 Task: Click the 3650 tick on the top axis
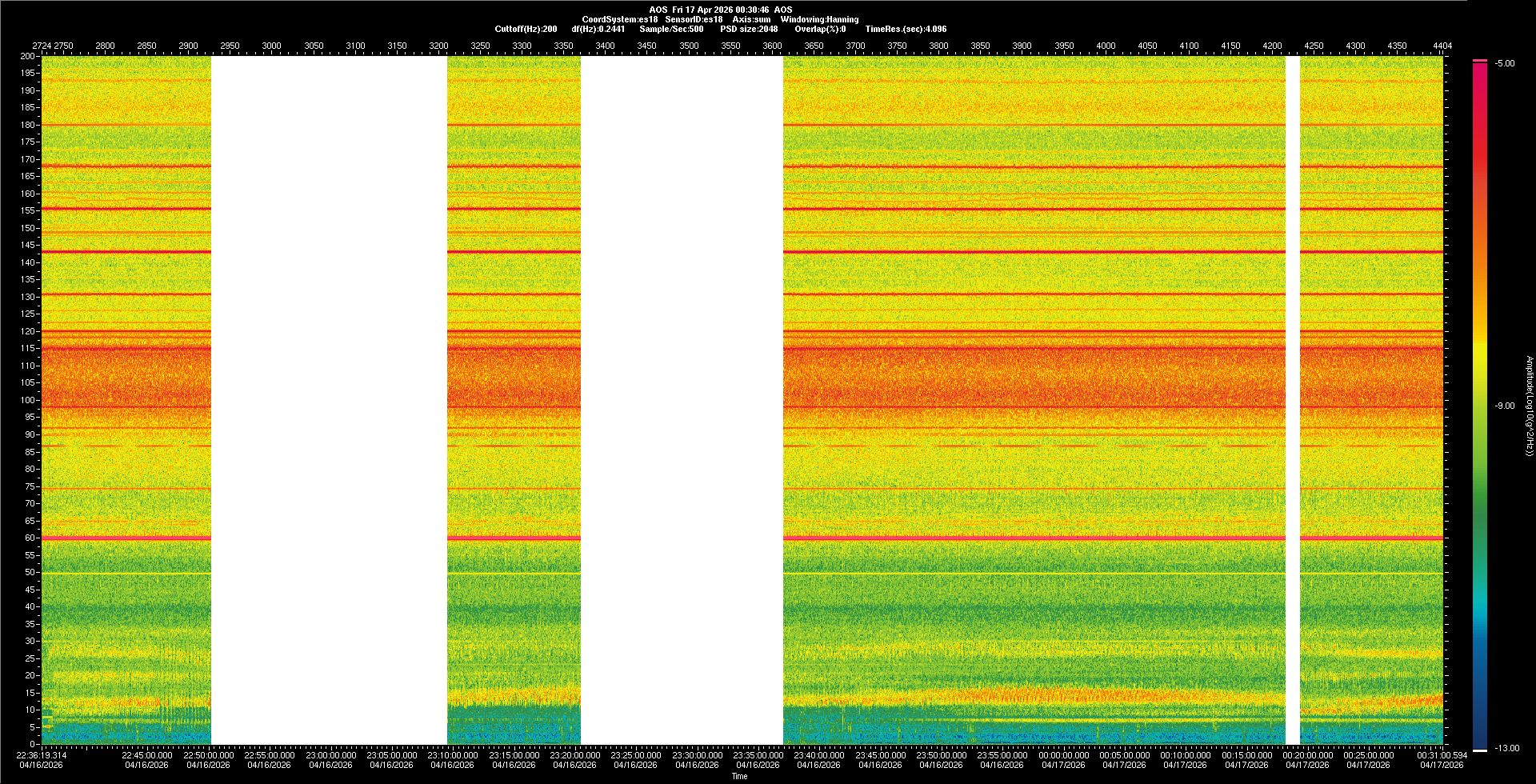(814, 46)
